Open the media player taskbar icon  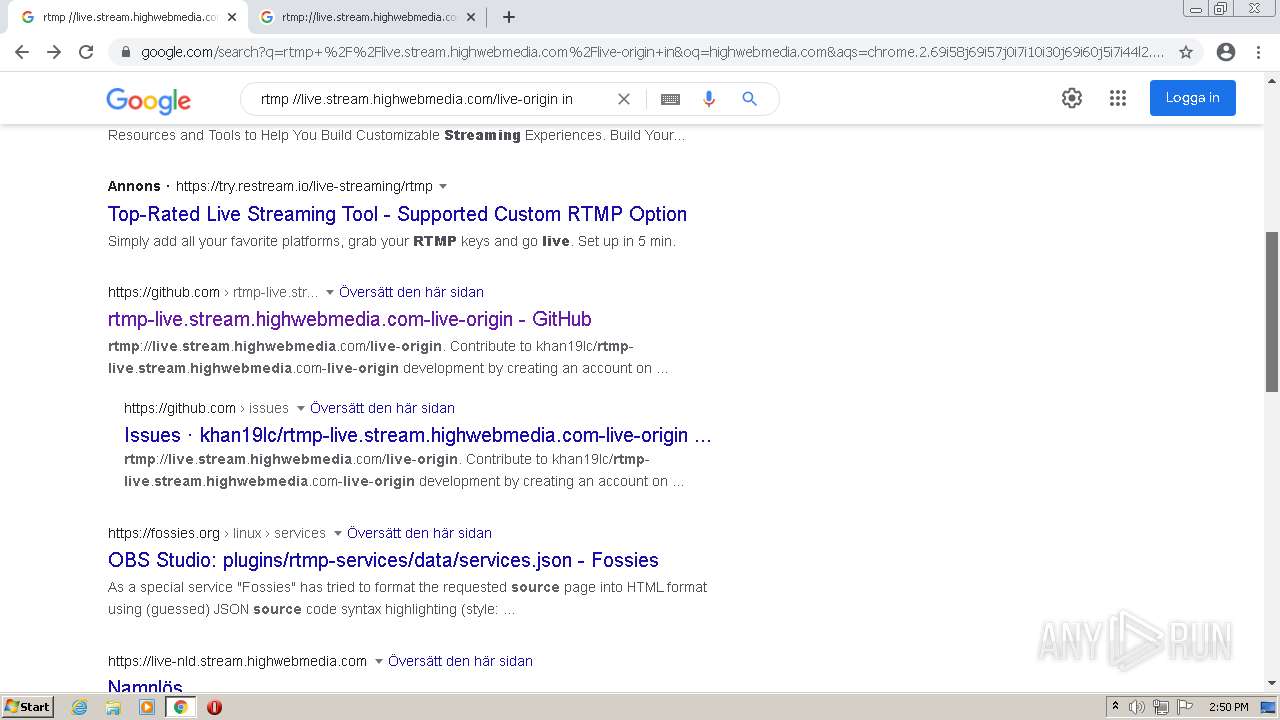click(147, 707)
